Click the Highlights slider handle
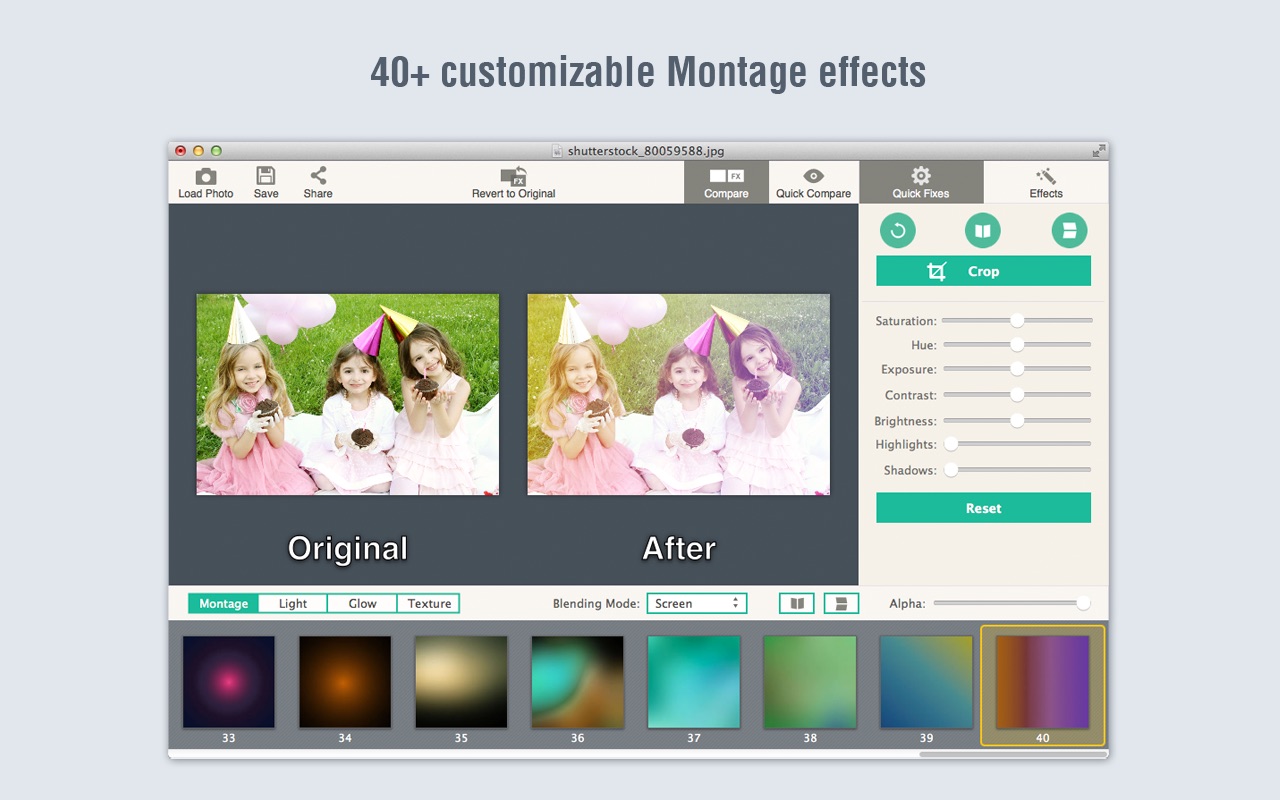 (951, 444)
